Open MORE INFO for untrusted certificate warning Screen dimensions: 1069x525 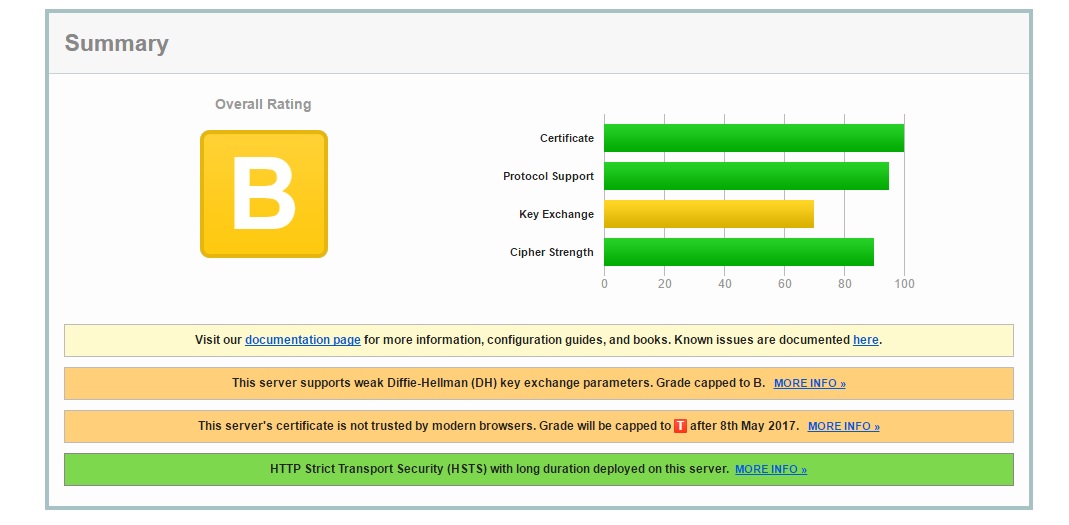point(843,426)
